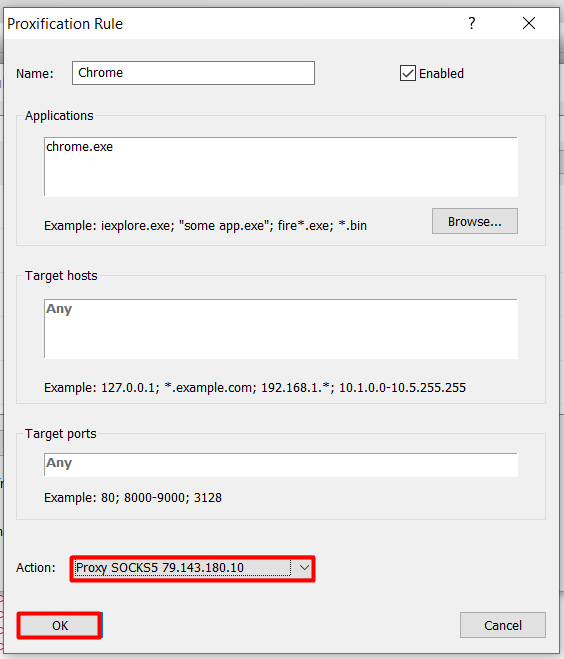Click the Name: label
Screen dimensions: 564x659
(x=35, y=74)
